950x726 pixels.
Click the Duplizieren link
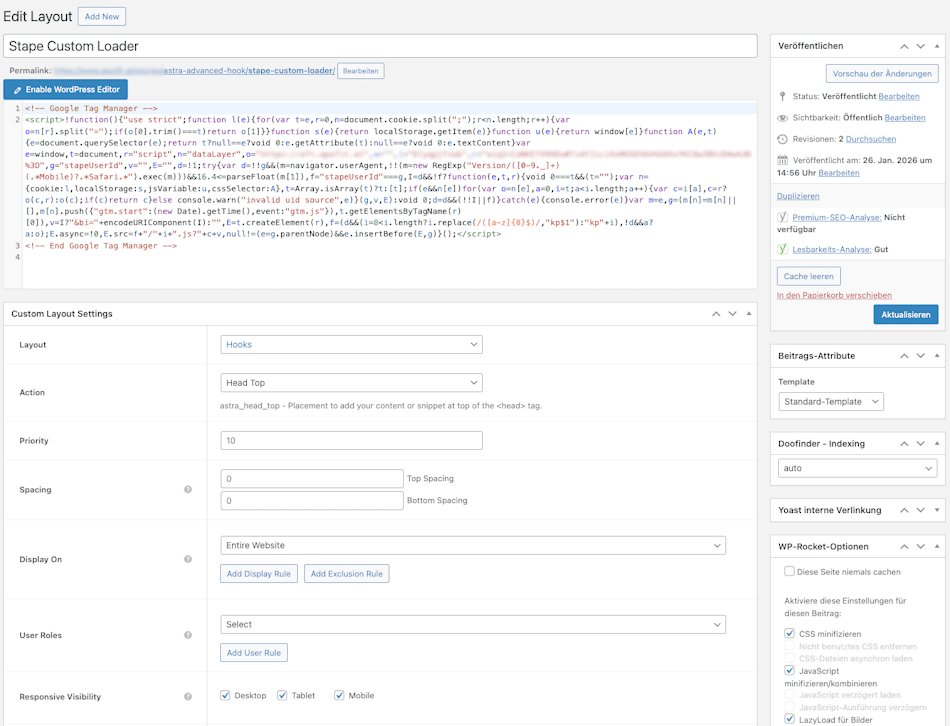click(x=798, y=196)
